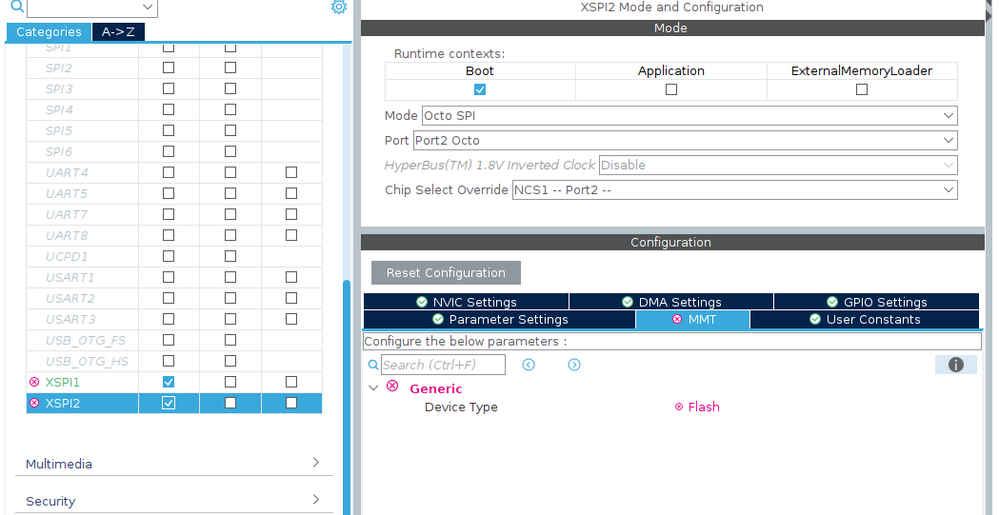The image size is (999, 515).
Task: Open the peripheral search combo box
Action: point(92,8)
